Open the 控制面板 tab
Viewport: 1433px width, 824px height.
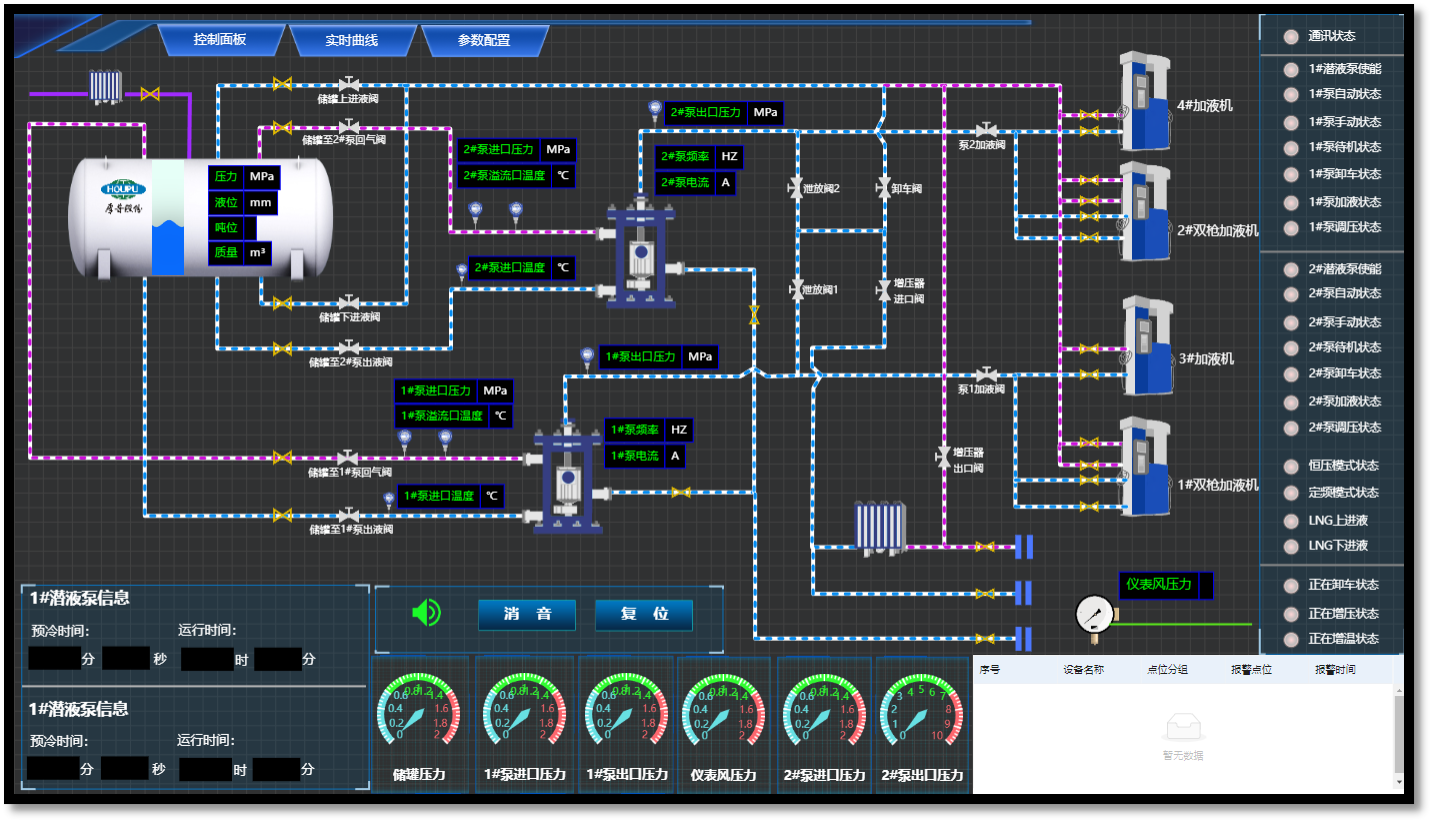(220, 40)
